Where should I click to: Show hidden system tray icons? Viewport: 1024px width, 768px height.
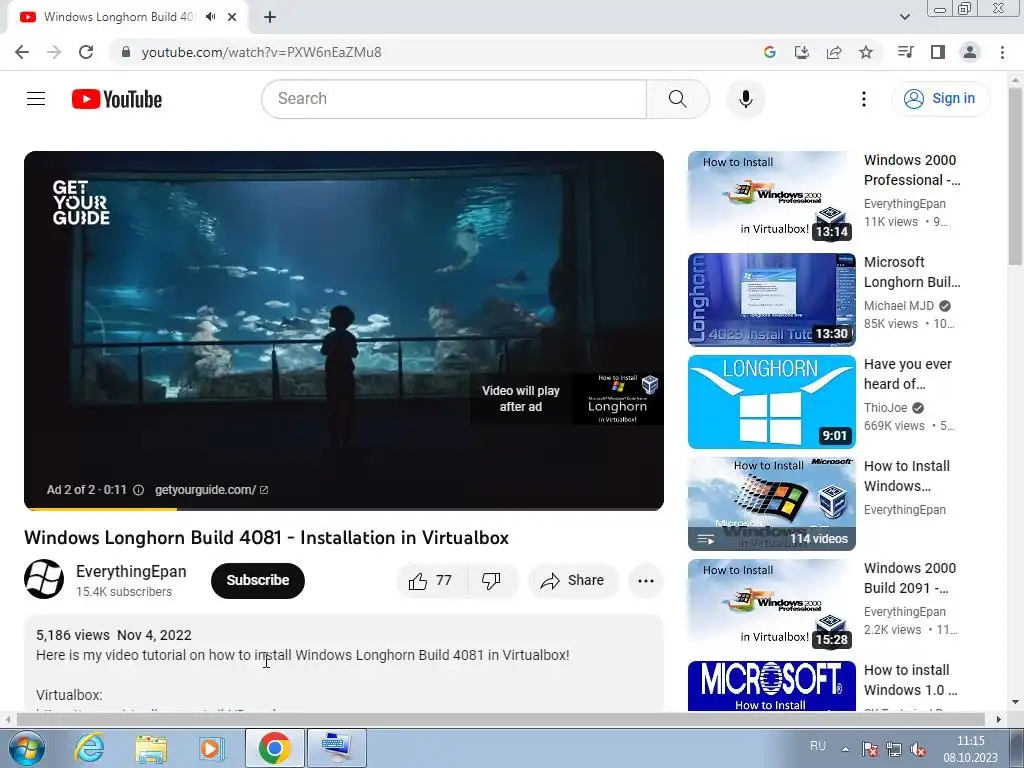point(845,749)
